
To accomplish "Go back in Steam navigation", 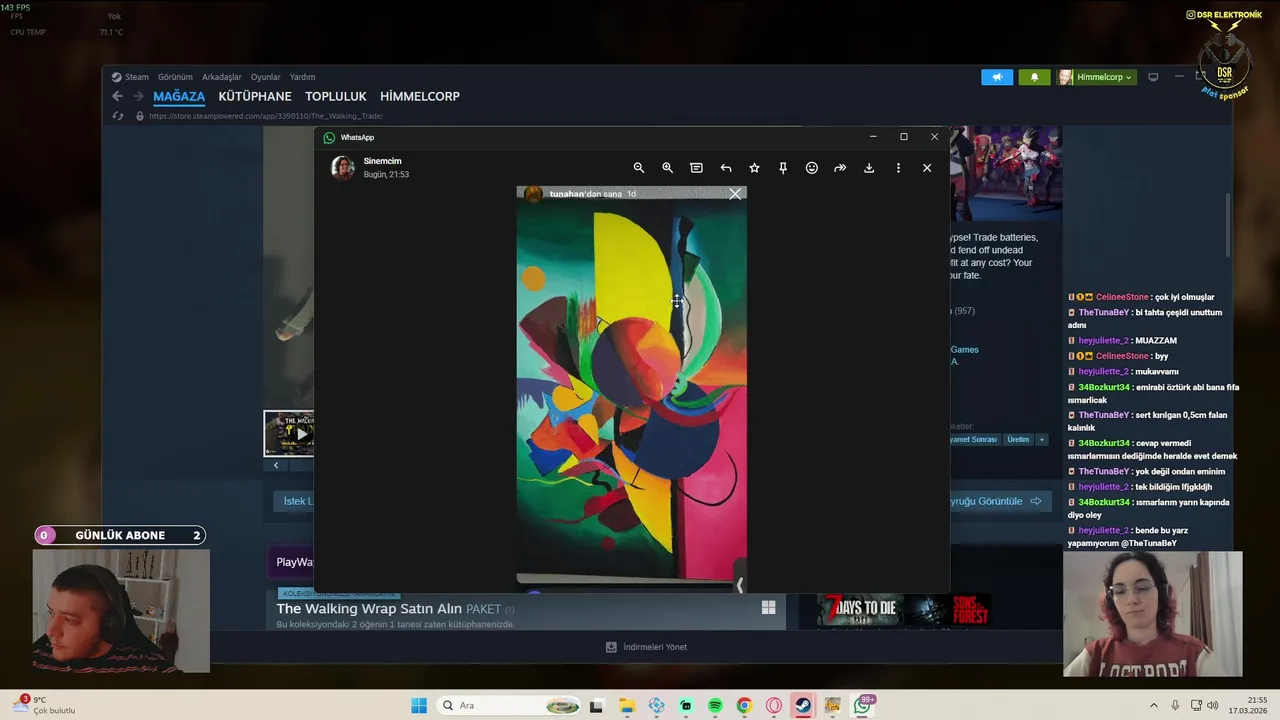I will tap(117, 96).
